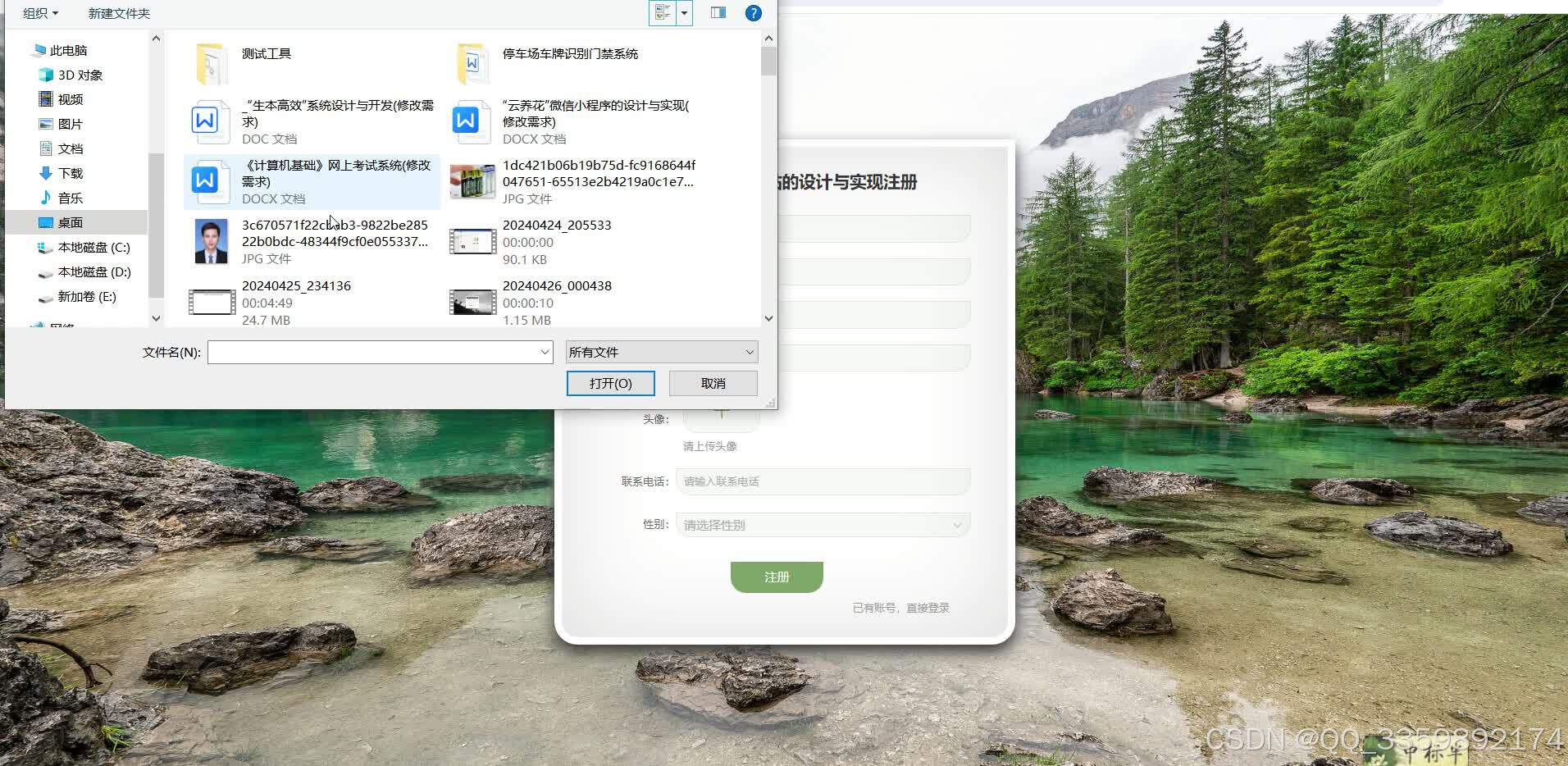Open the 所有文件 file type dropdown
Screen dimensions: 1568x766
[x=662, y=352]
